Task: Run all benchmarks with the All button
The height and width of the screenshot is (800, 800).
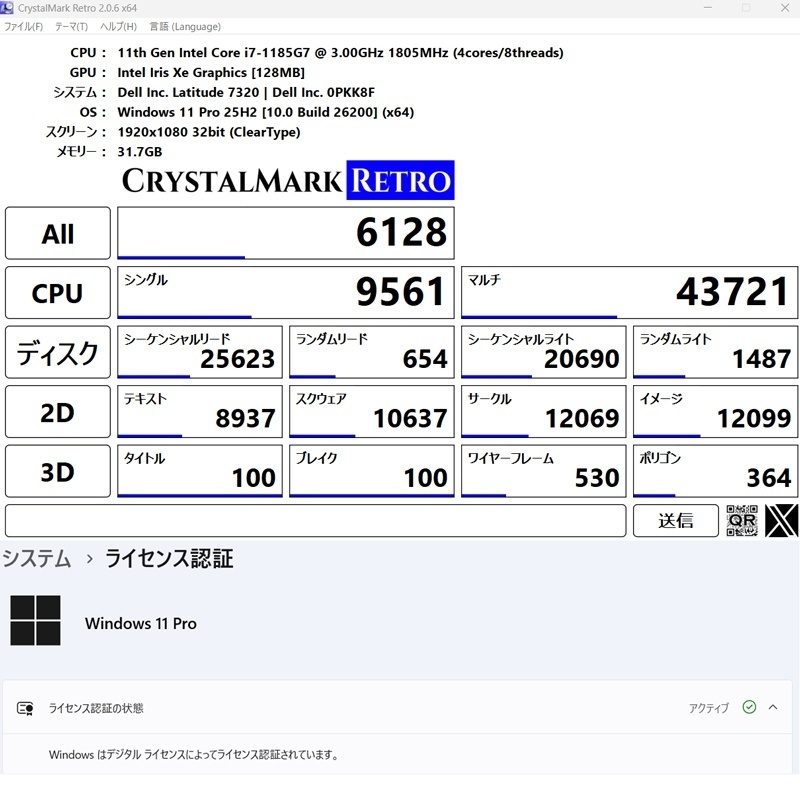Action: [58, 233]
